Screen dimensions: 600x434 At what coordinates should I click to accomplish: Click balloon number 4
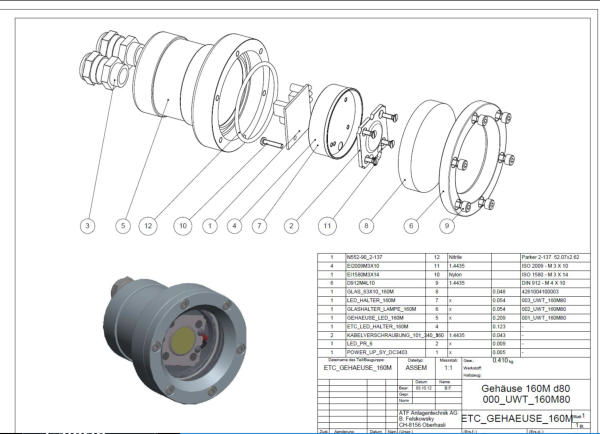coord(235,226)
